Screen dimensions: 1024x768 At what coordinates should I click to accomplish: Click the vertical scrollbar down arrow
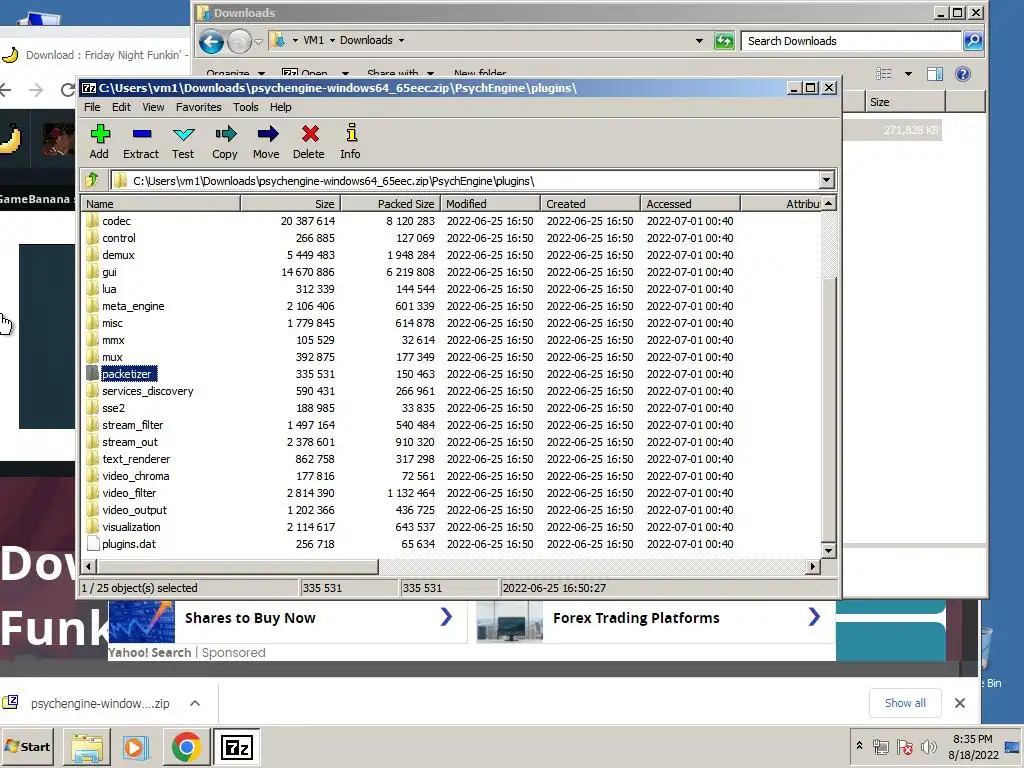(828, 551)
